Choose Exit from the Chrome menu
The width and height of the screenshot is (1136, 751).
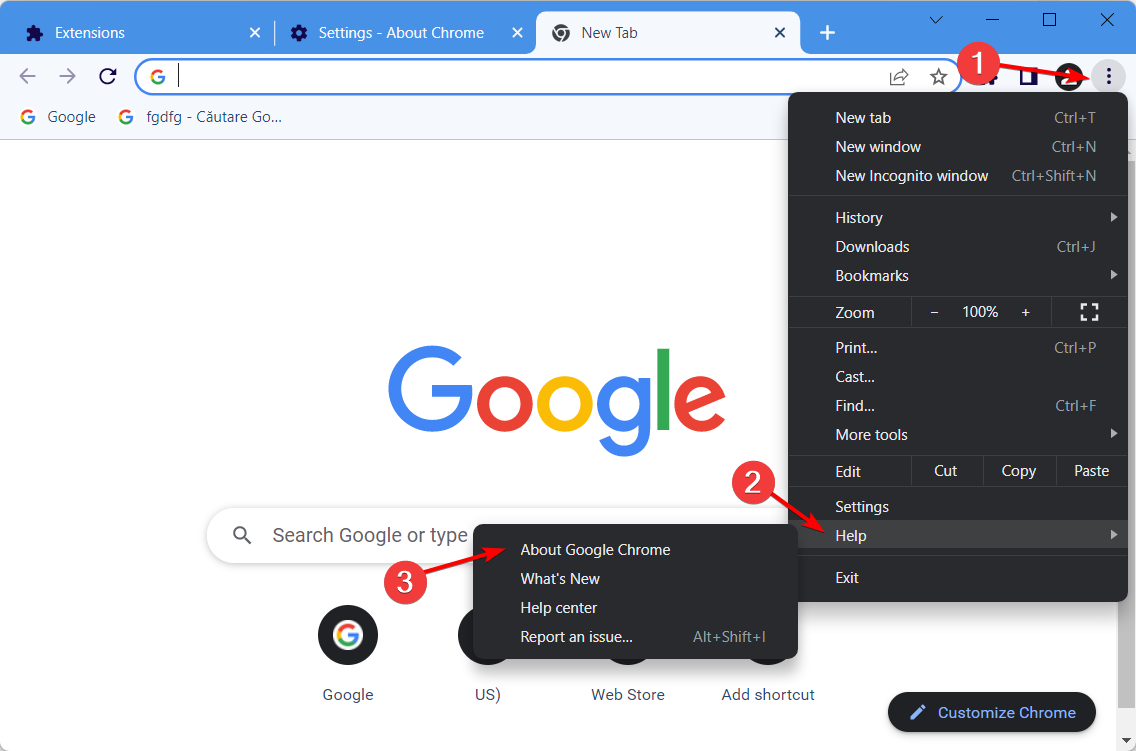[x=957, y=578]
